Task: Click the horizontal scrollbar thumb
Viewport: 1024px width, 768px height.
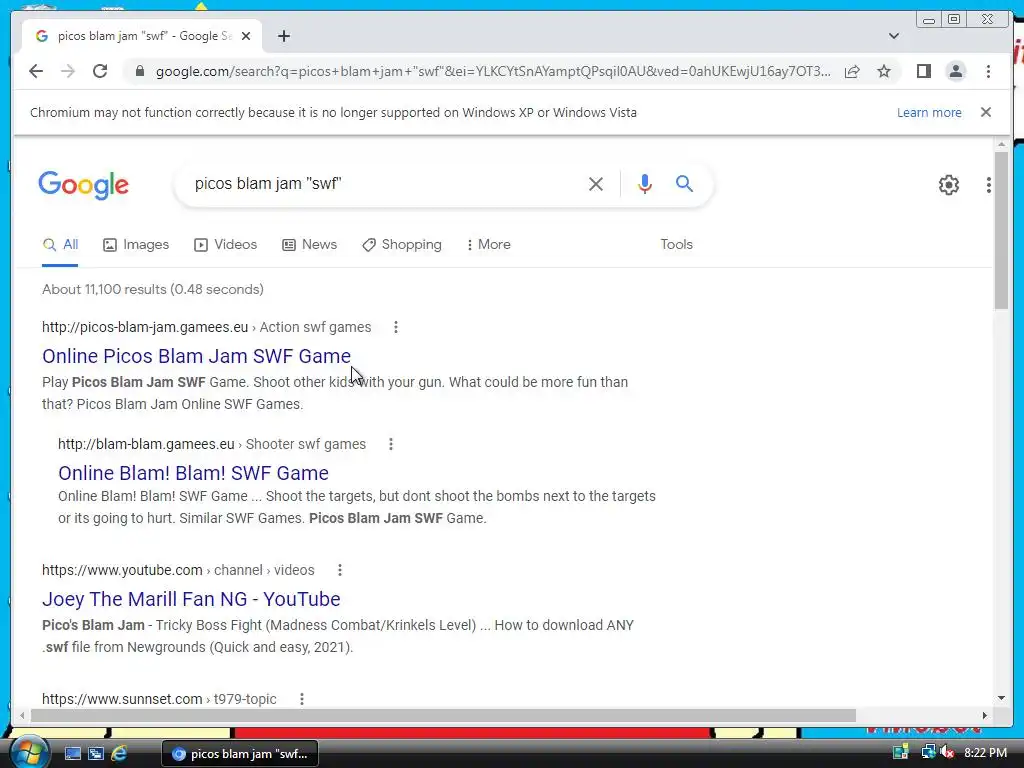Action: tap(443, 716)
